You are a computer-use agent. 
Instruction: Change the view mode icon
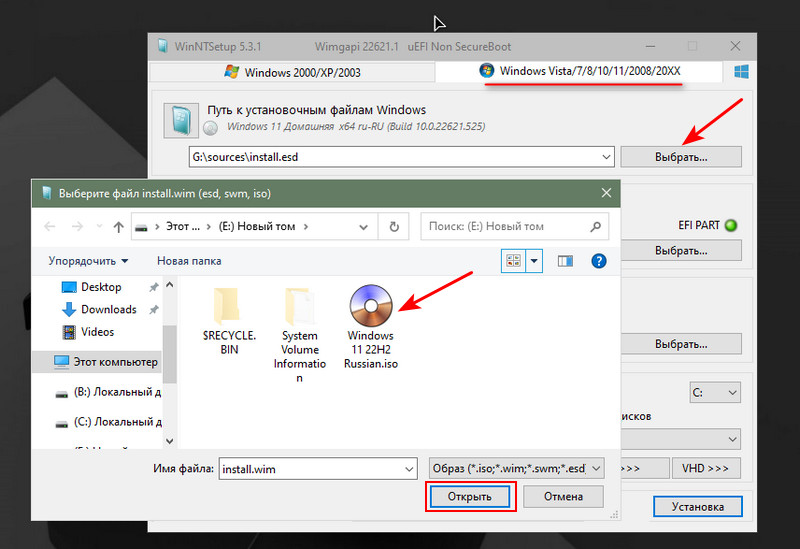pyautogui.click(x=513, y=261)
